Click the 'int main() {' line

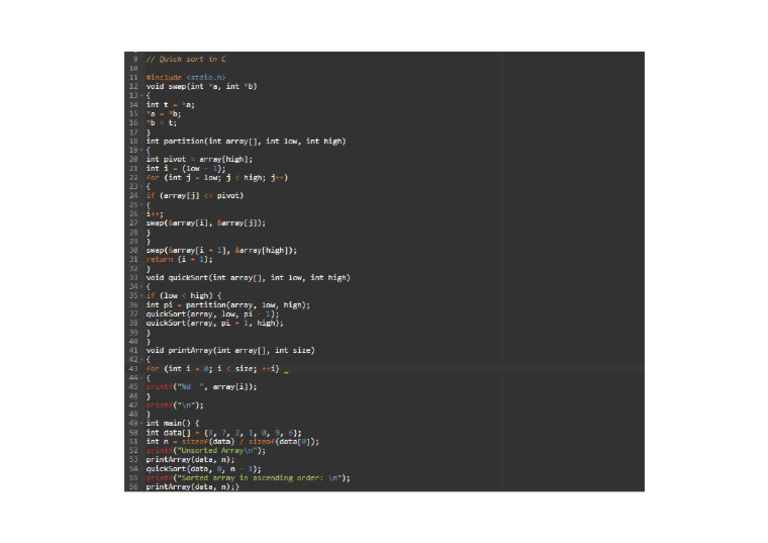coord(172,423)
